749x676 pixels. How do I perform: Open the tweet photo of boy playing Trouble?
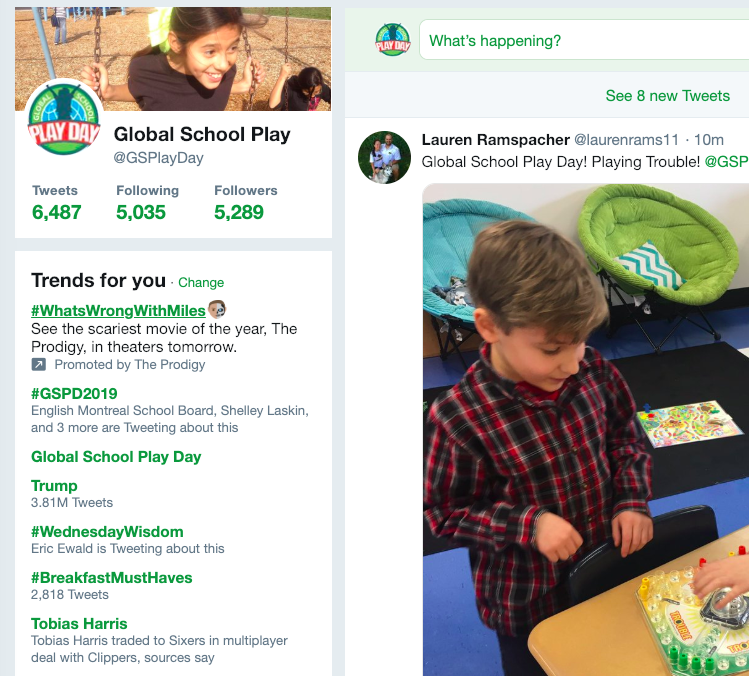[586, 429]
